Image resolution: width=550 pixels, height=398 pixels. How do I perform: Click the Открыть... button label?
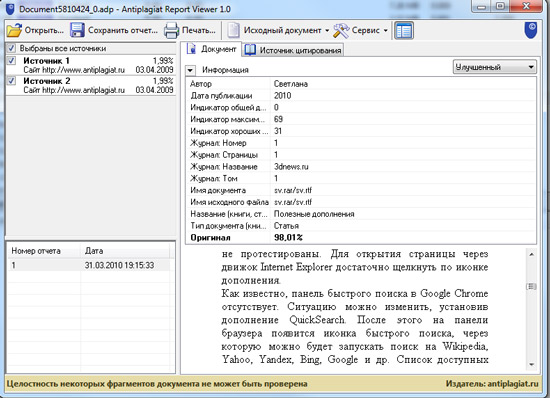coord(44,31)
